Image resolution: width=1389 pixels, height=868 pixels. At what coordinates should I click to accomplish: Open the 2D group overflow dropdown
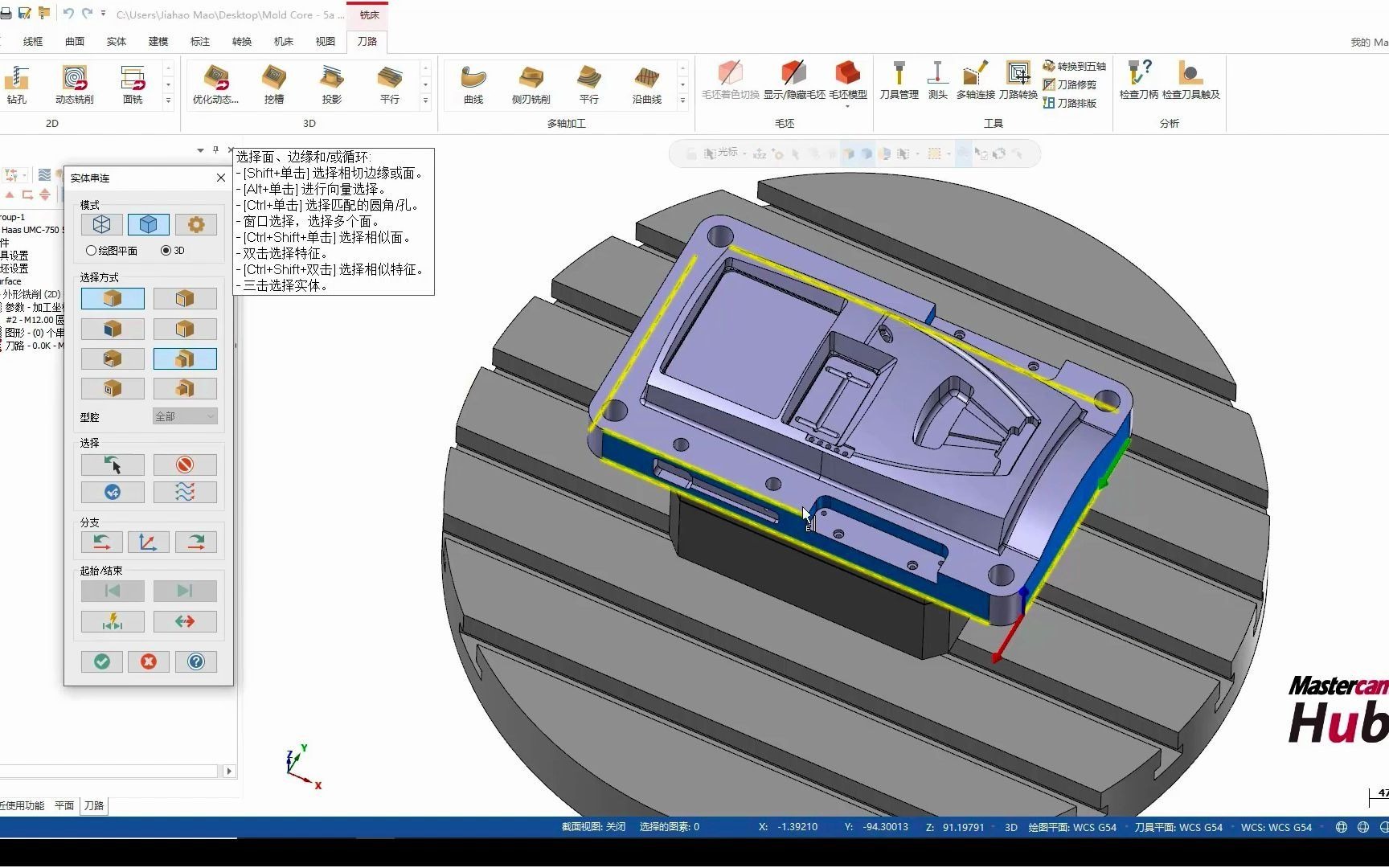coord(167,98)
